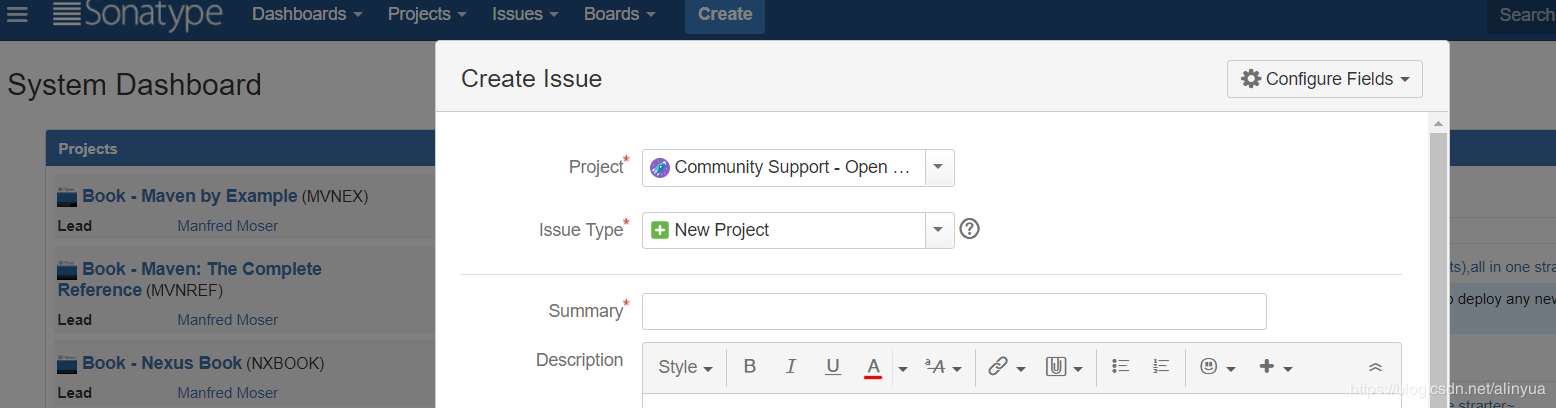
Task: Toggle underline formatting in description editor
Action: (833, 367)
